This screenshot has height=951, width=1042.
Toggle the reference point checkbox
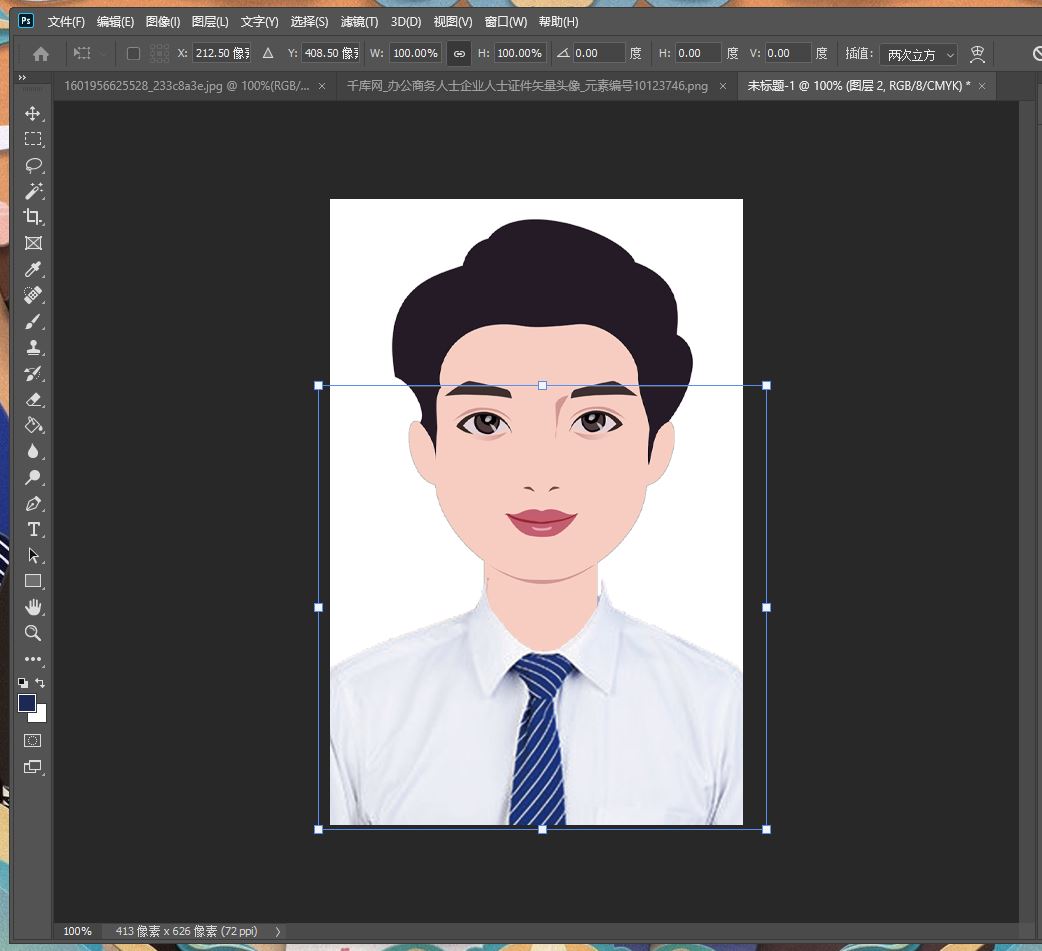(133, 53)
